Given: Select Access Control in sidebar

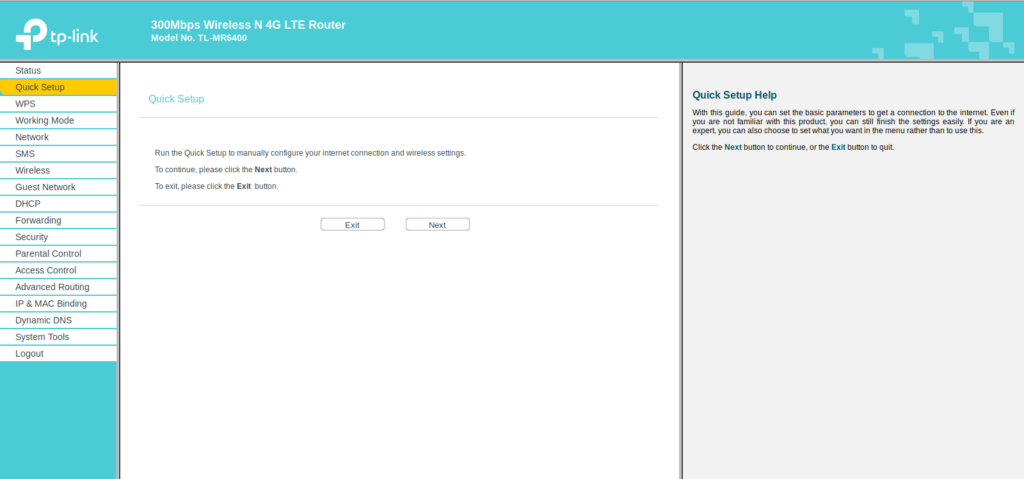Looking at the screenshot, I should pyautogui.click(x=45, y=270).
